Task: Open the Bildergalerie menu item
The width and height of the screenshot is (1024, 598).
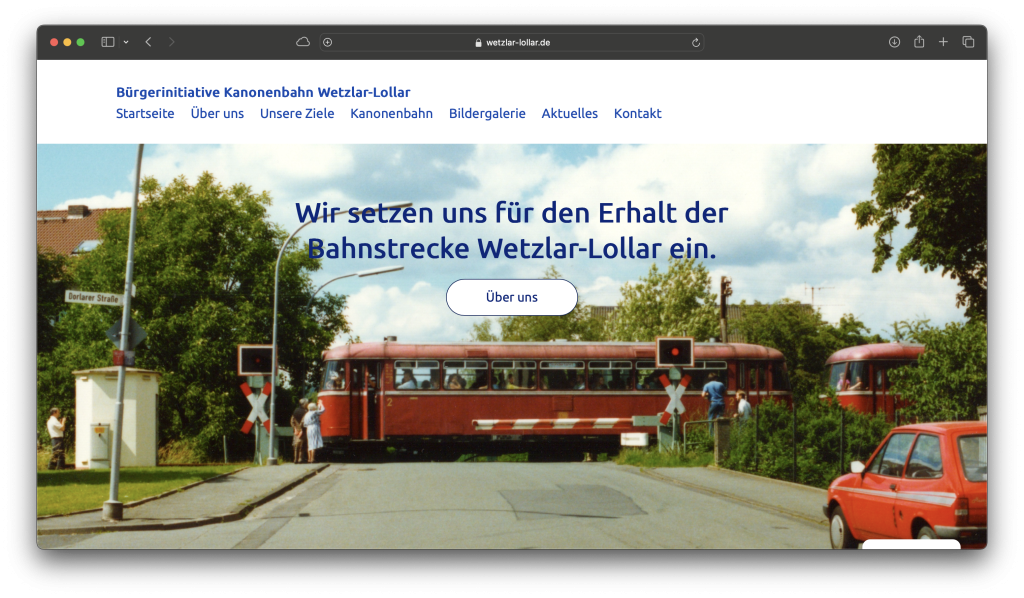Action: point(487,114)
